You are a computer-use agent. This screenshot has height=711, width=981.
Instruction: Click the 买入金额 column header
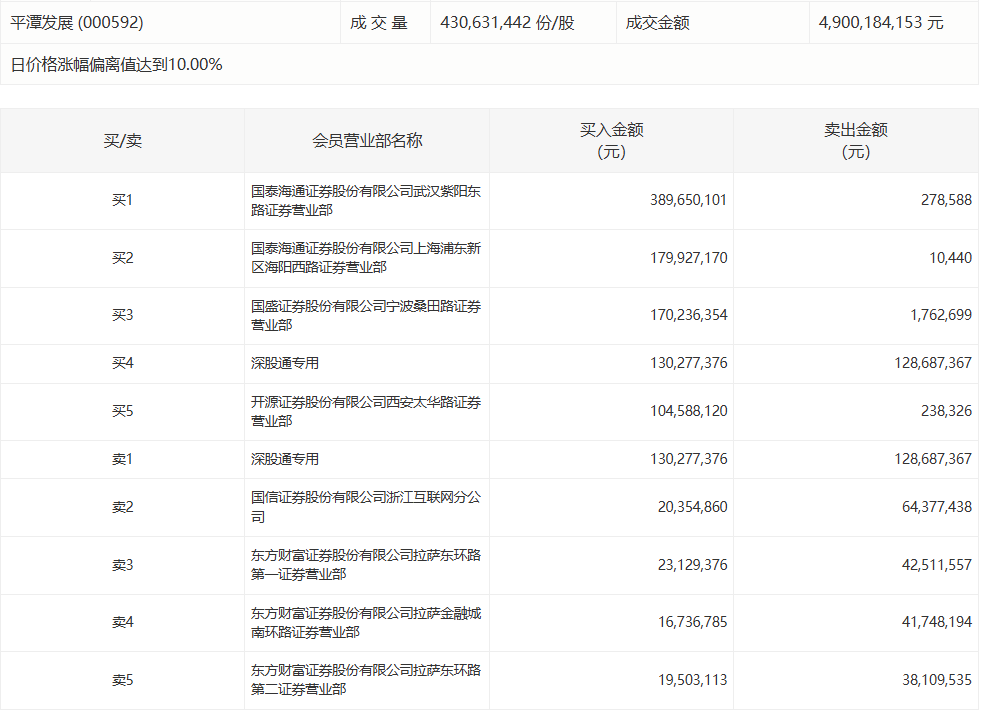(611, 141)
